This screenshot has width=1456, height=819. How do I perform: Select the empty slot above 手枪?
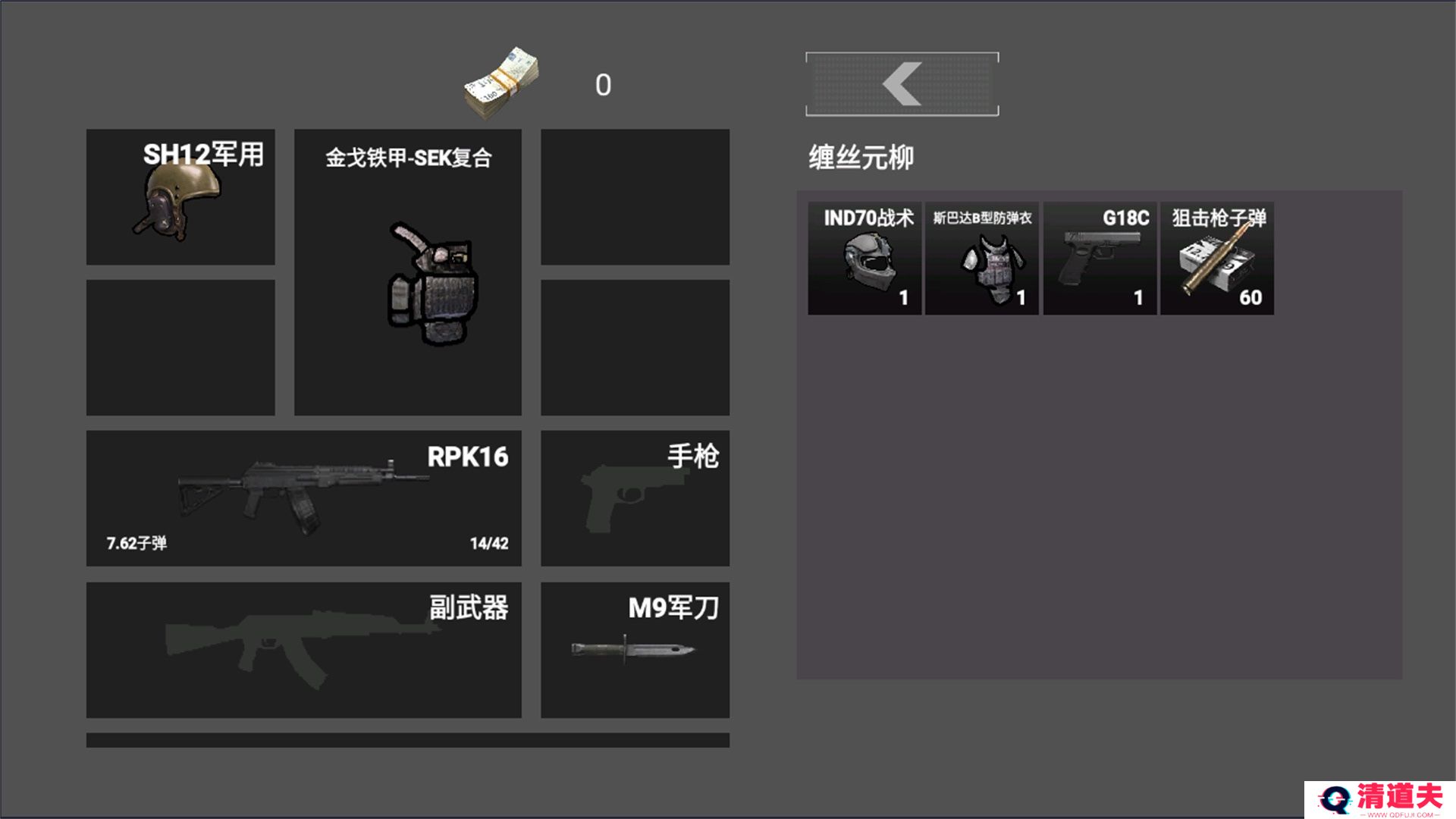(635, 347)
